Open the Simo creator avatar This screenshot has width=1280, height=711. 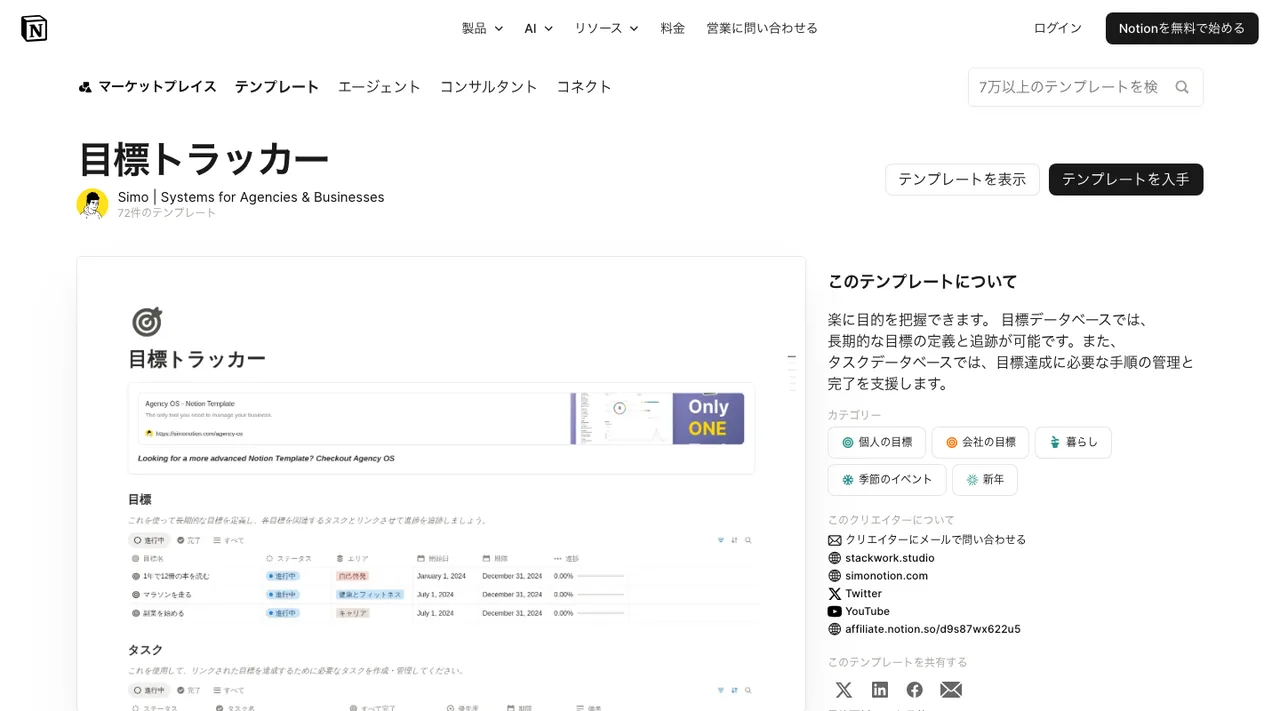93,204
